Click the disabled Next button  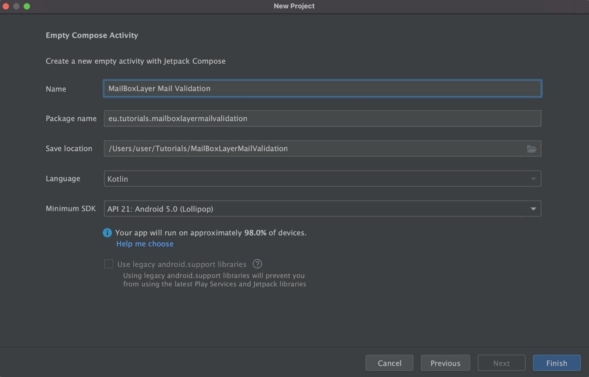[501, 363]
